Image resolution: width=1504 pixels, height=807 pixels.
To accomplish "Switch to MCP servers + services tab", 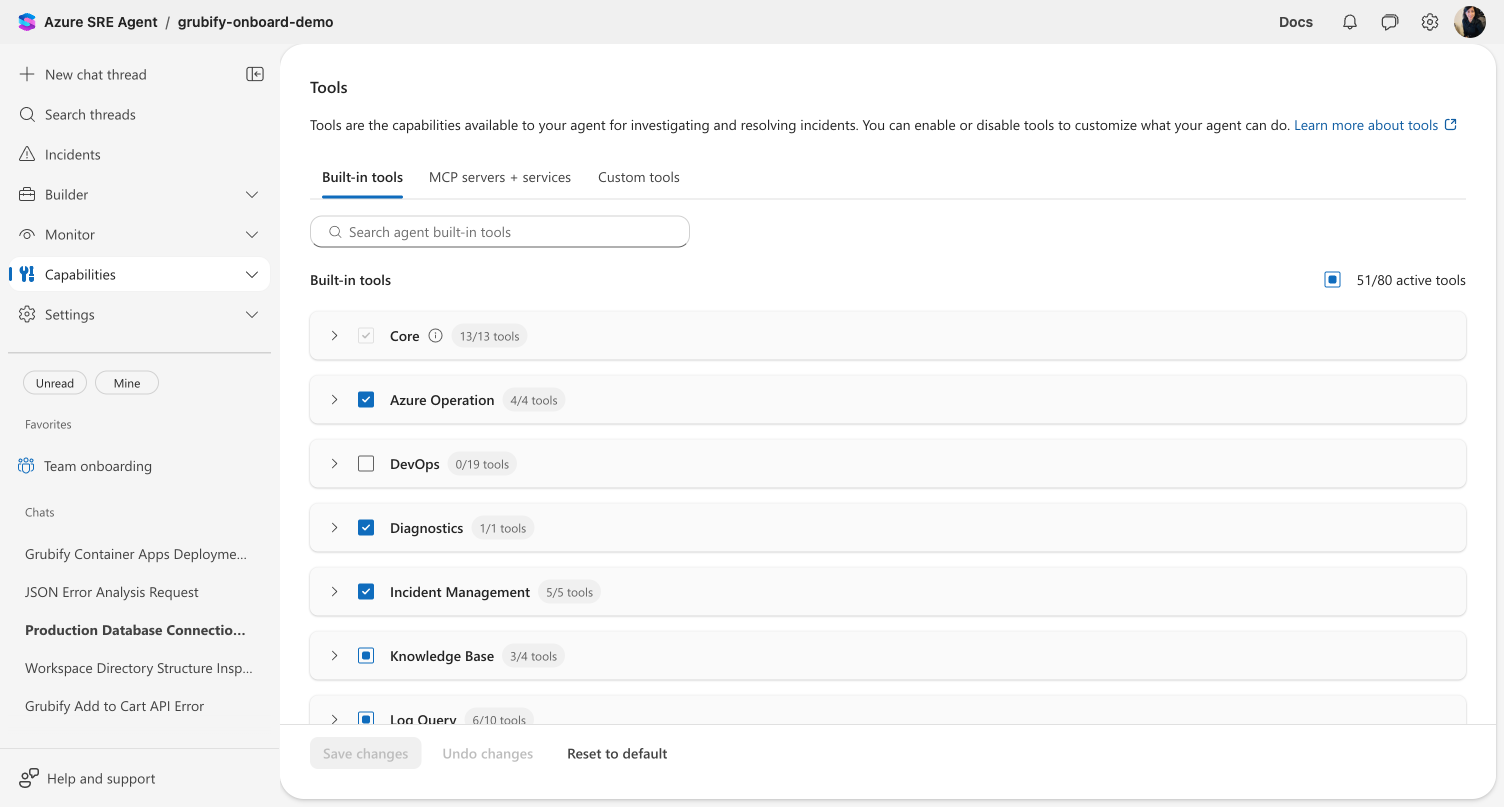I will [500, 177].
